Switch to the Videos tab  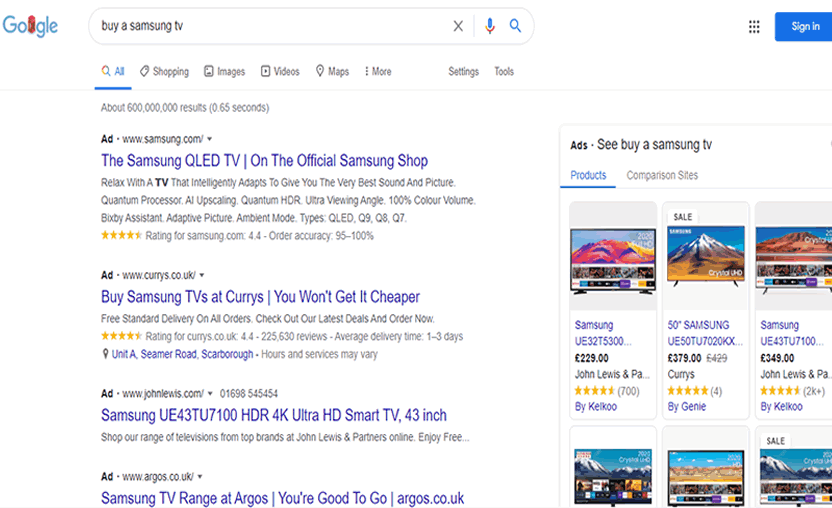click(280, 71)
